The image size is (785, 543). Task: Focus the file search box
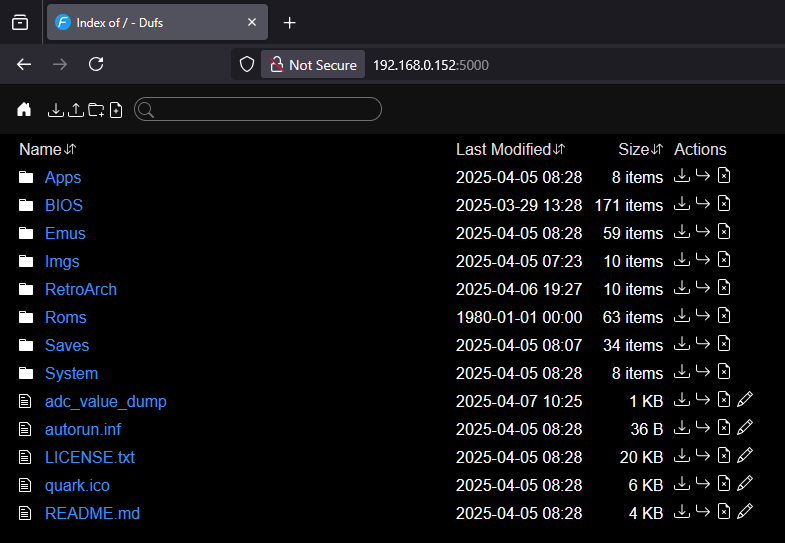coord(265,109)
